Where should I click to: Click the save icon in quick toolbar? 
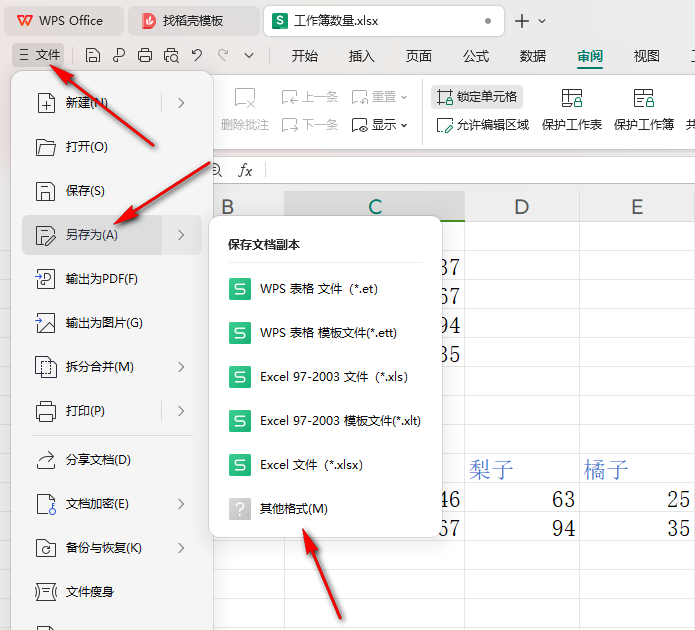tap(93, 56)
